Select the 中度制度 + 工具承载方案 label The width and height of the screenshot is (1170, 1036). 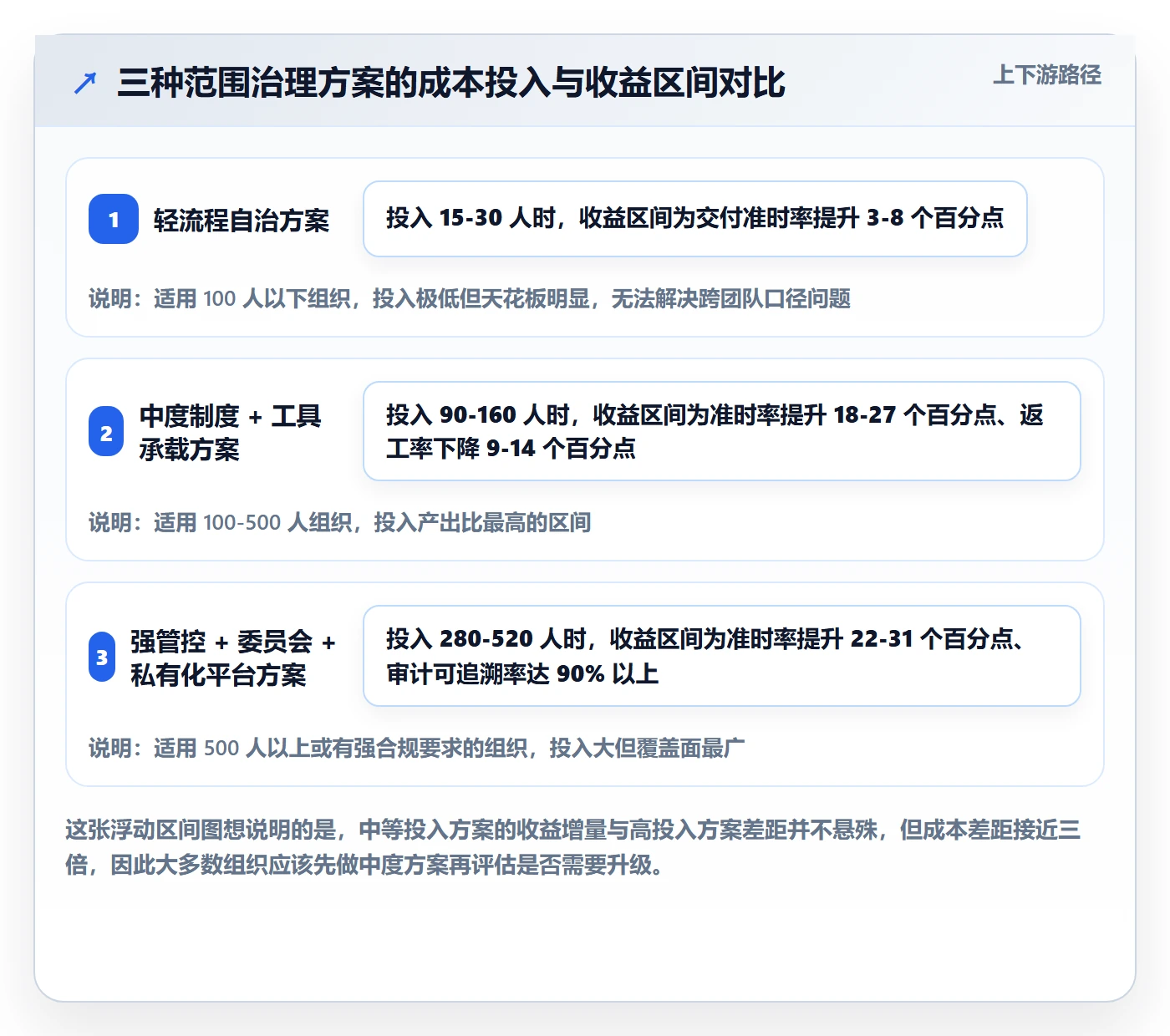[x=231, y=432]
